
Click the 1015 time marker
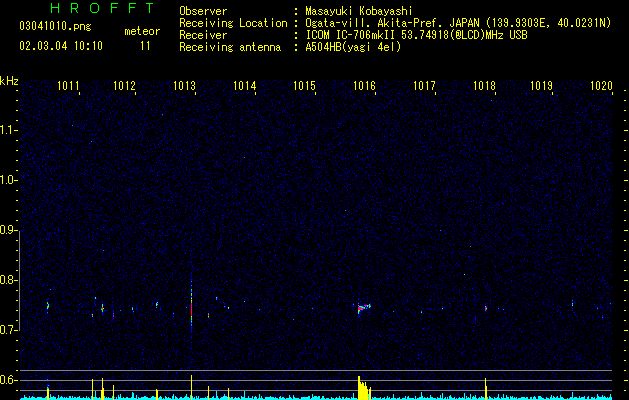tap(304, 86)
